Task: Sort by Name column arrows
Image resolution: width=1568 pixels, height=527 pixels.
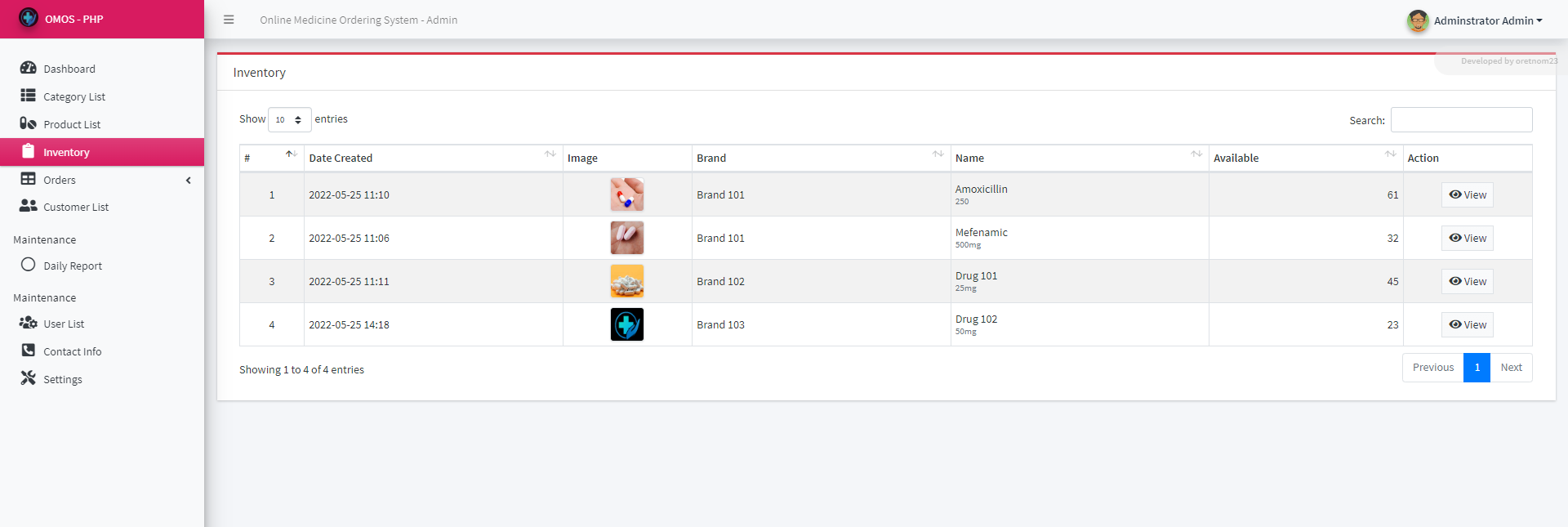Action: tap(1196, 154)
